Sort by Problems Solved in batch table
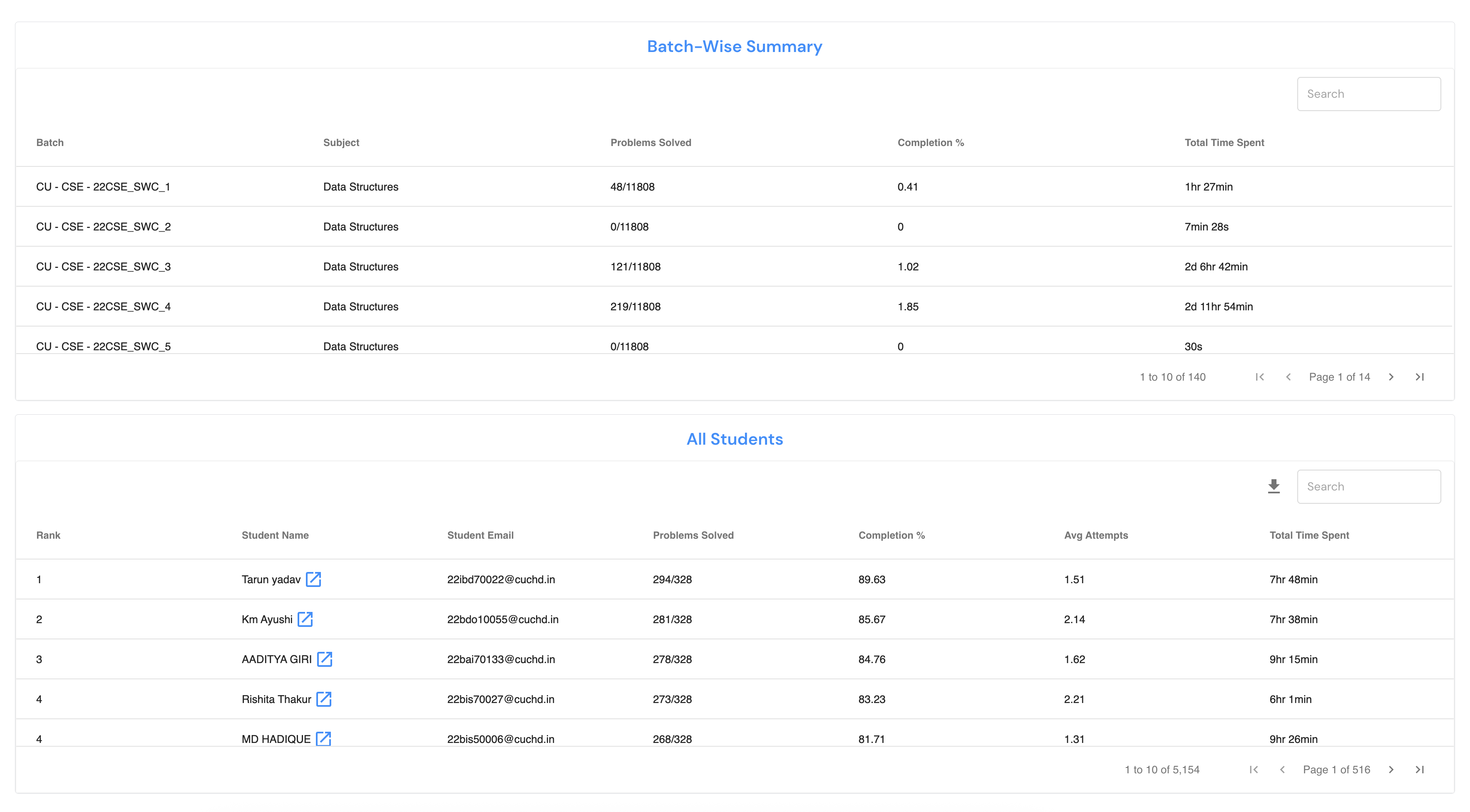 click(651, 143)
